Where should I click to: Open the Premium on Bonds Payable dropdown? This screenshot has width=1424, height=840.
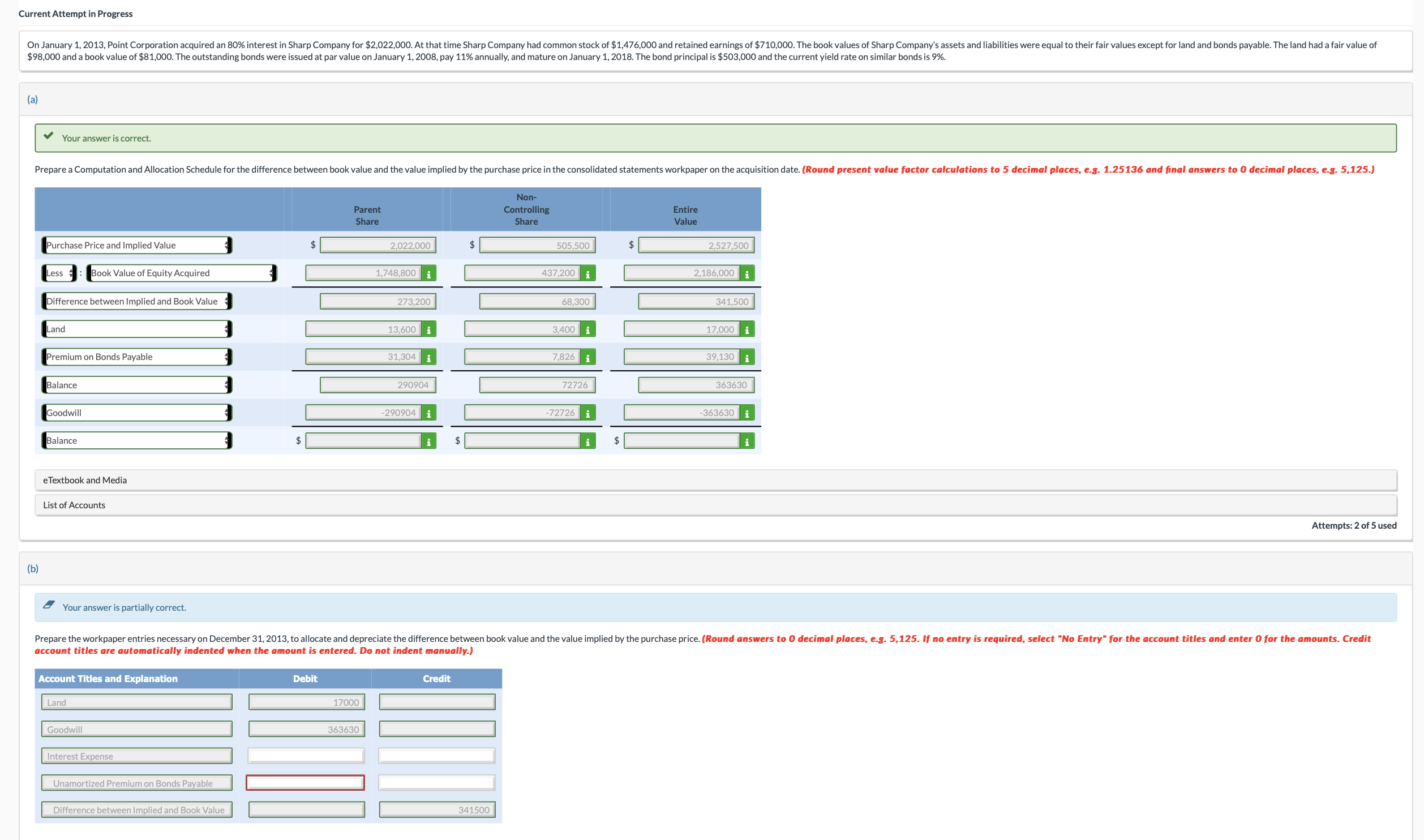coord(136,357)
